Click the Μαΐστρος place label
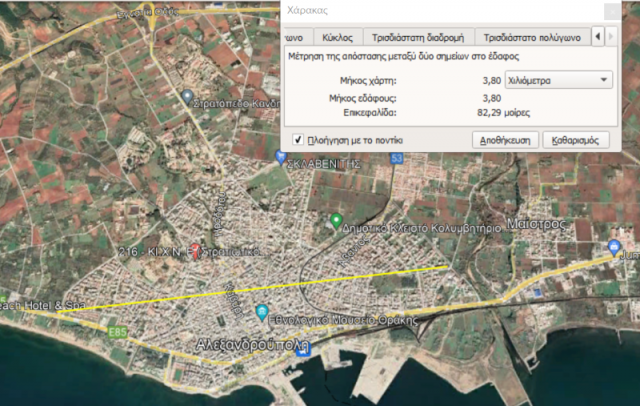 click(536, 224)
